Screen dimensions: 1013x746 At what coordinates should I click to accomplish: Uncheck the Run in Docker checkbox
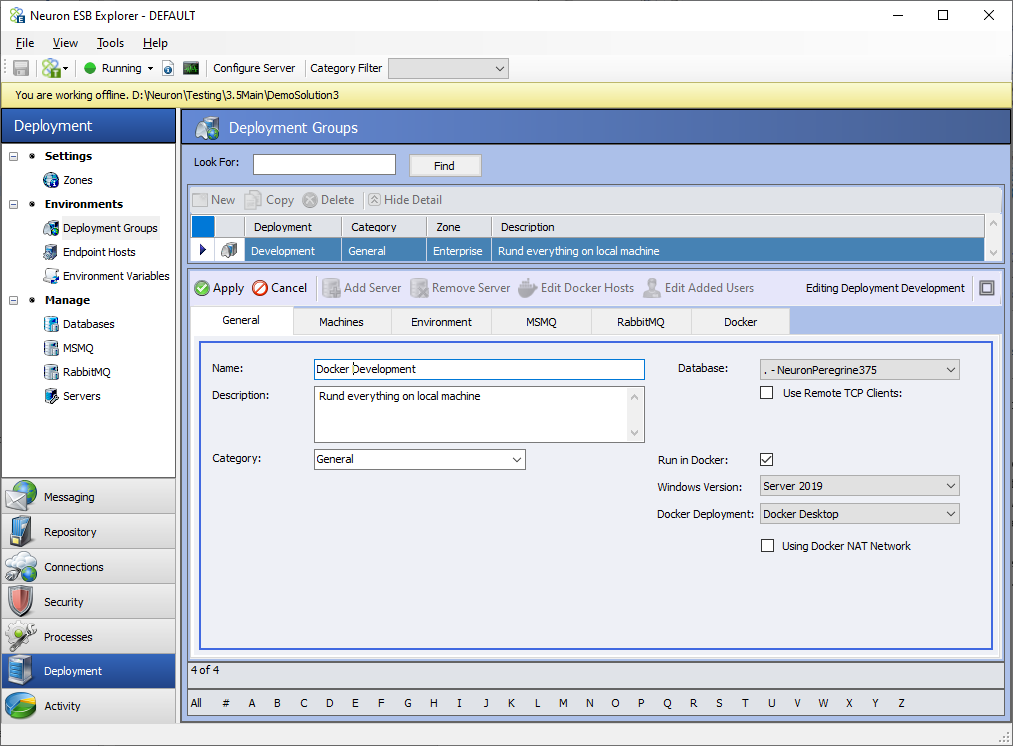pos(767,460)
